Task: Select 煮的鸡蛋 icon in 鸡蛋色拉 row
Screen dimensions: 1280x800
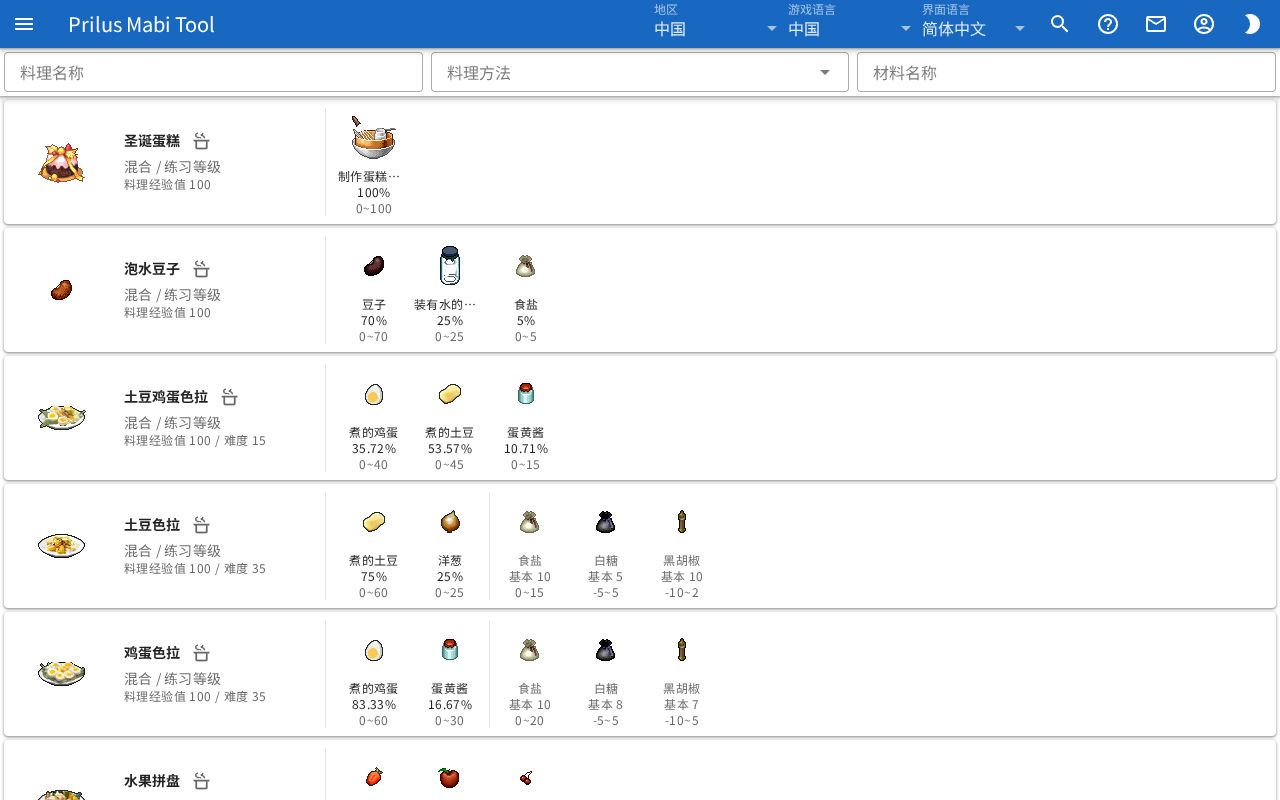Action: [x=374, y=650]
